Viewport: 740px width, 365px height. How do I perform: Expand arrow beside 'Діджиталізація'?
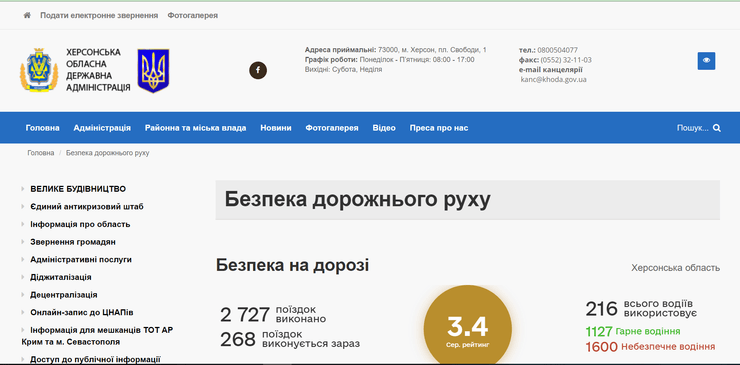(x=23, y=277)
